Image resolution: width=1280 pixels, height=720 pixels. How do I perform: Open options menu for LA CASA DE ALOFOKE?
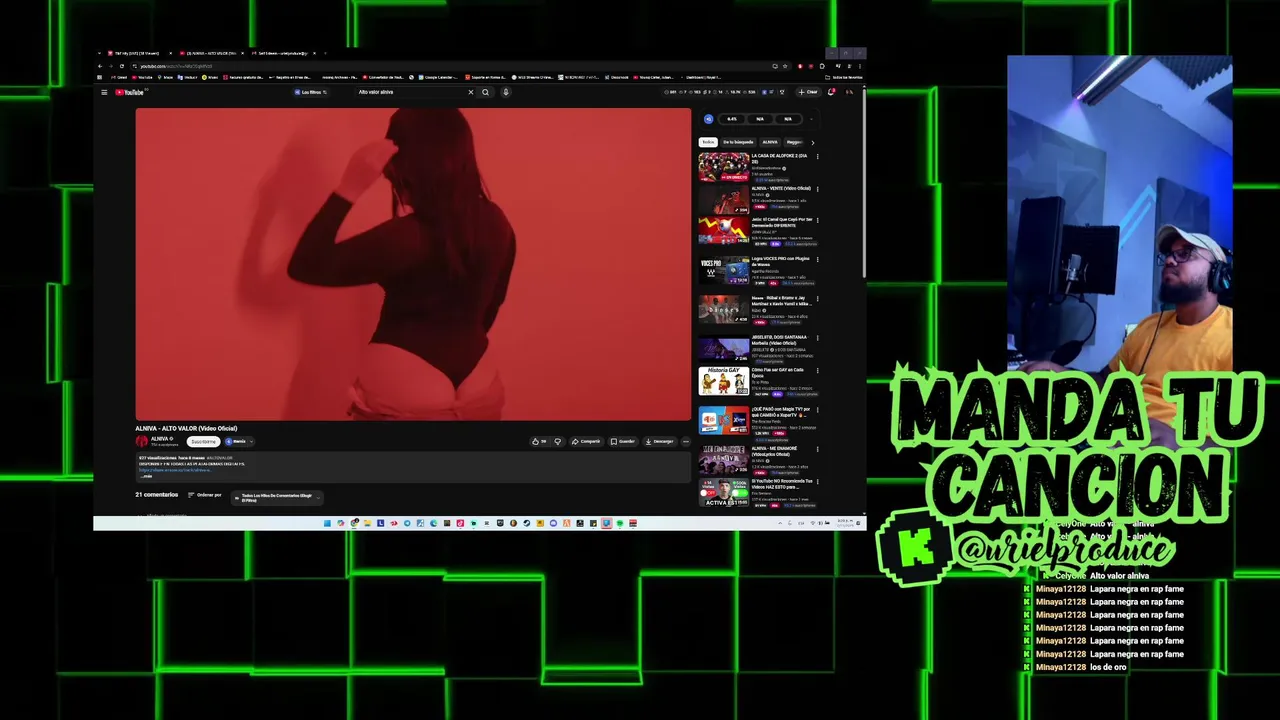pyautogui.click(x=817, y=156)
